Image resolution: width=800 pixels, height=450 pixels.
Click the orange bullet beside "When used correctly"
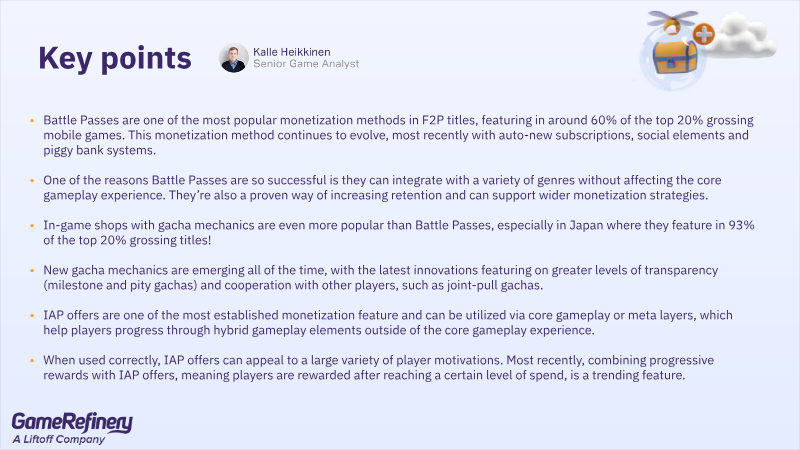tap(32, 359)
